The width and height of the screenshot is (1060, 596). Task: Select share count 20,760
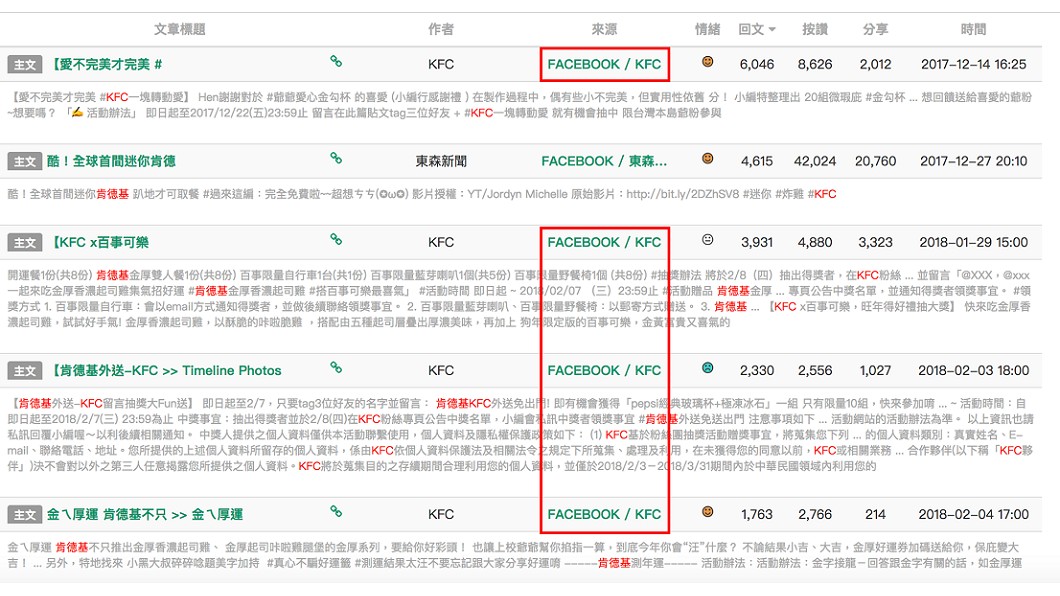[875, 162]
